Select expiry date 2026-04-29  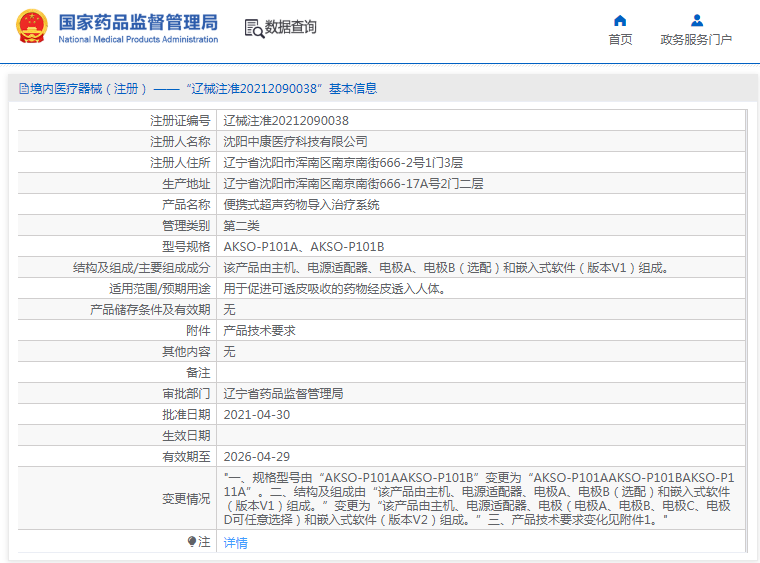257,457
